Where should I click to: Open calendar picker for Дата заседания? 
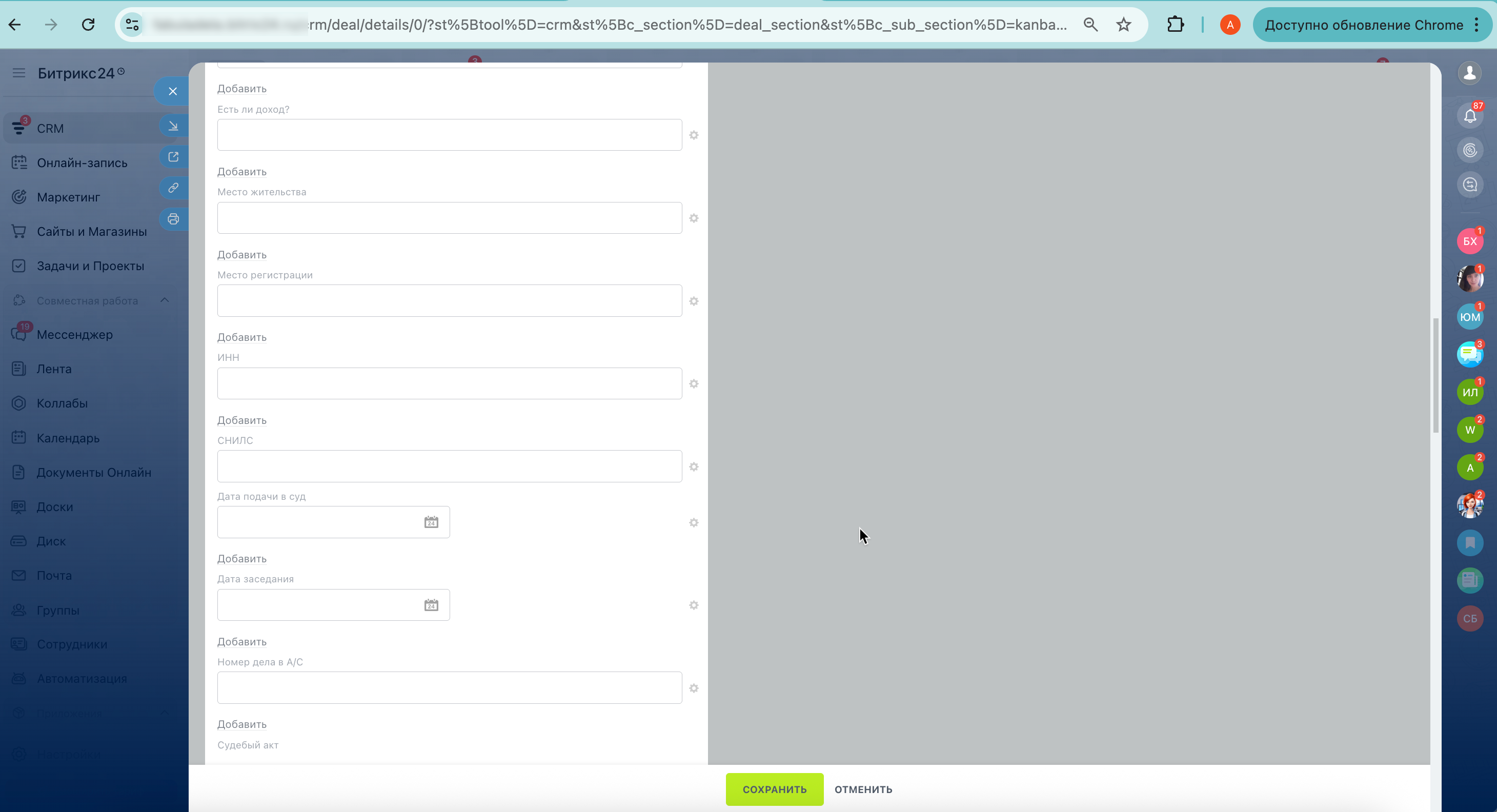click(431, 605)
